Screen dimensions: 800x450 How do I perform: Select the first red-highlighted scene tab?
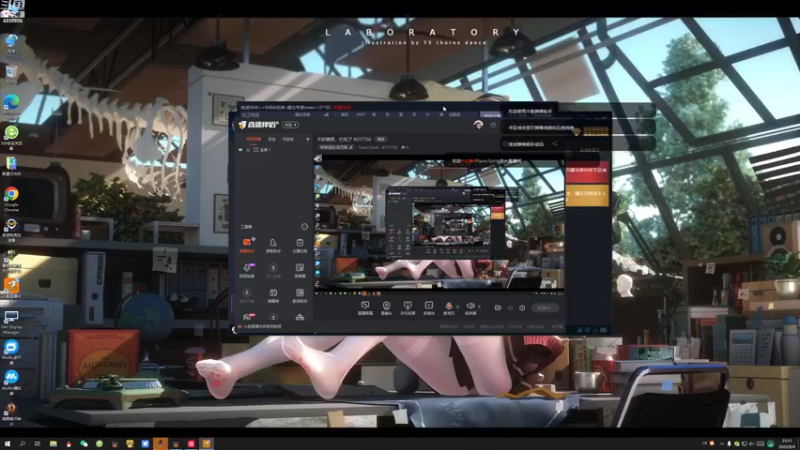(x=254, y=139)
